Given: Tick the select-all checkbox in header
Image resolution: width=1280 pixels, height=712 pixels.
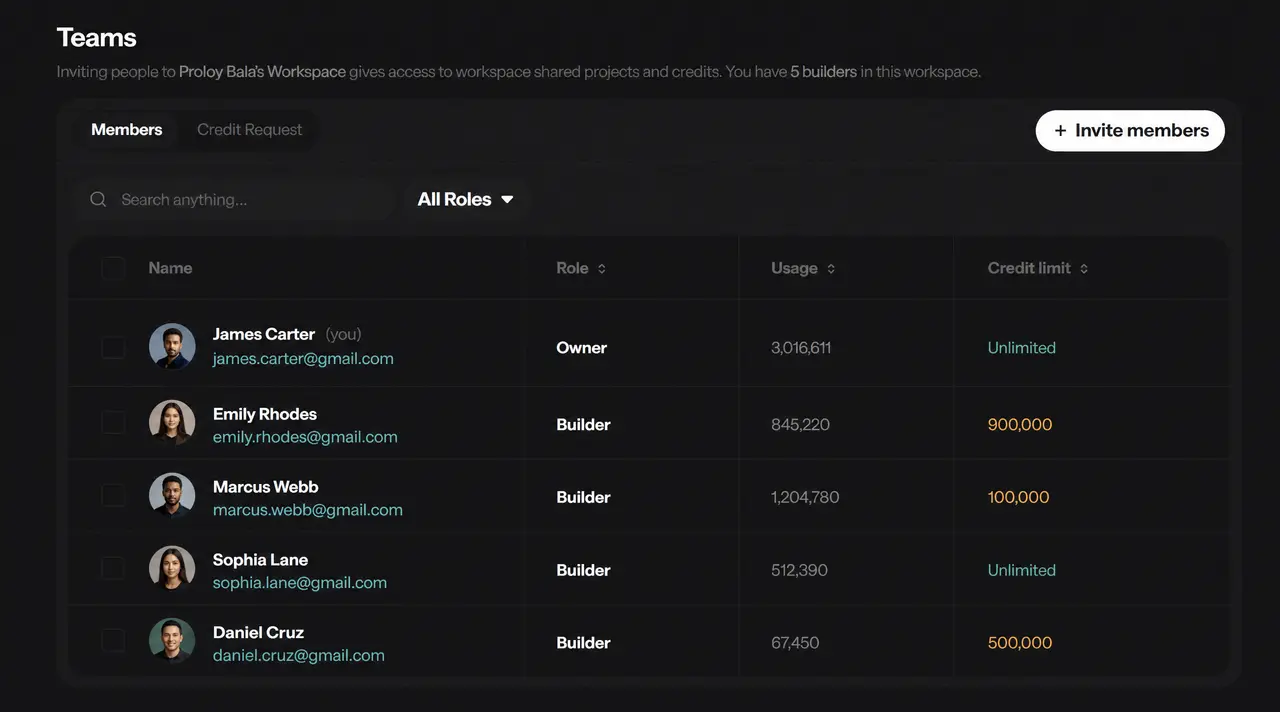Looking at the screenshot, I should 113,268.
